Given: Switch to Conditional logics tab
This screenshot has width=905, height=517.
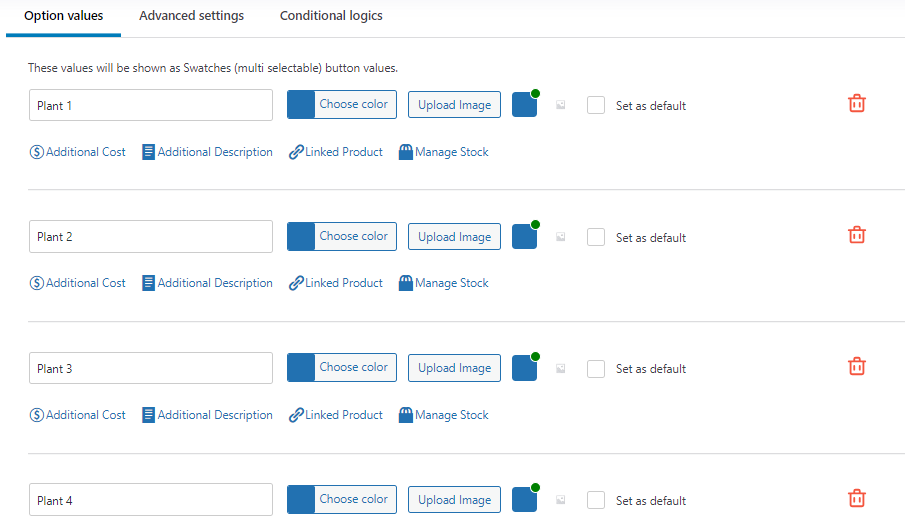Looking at the screenshot, I should (x=331, y=16).
